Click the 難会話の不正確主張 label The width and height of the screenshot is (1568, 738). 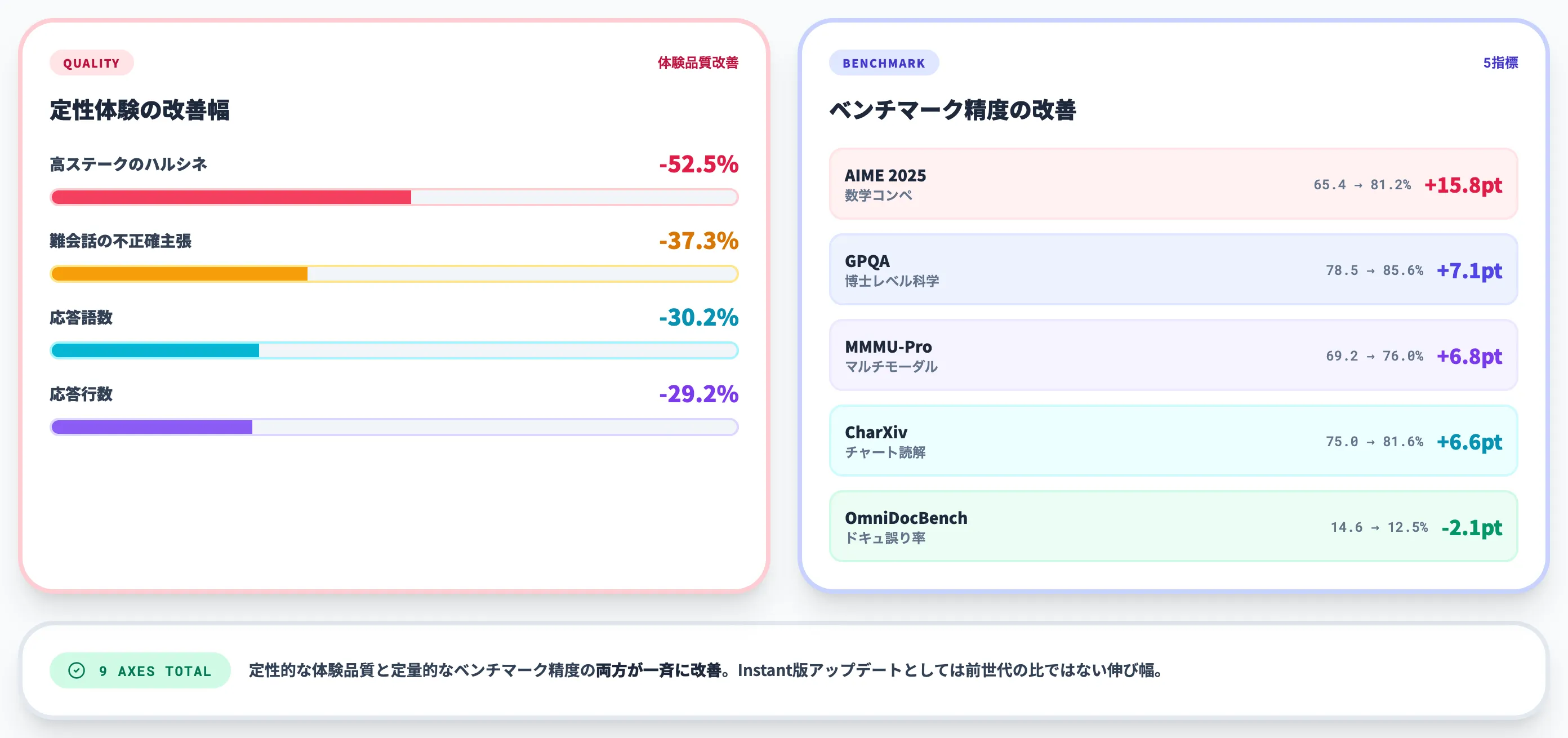pyautogui.click(x=121, y=241)
